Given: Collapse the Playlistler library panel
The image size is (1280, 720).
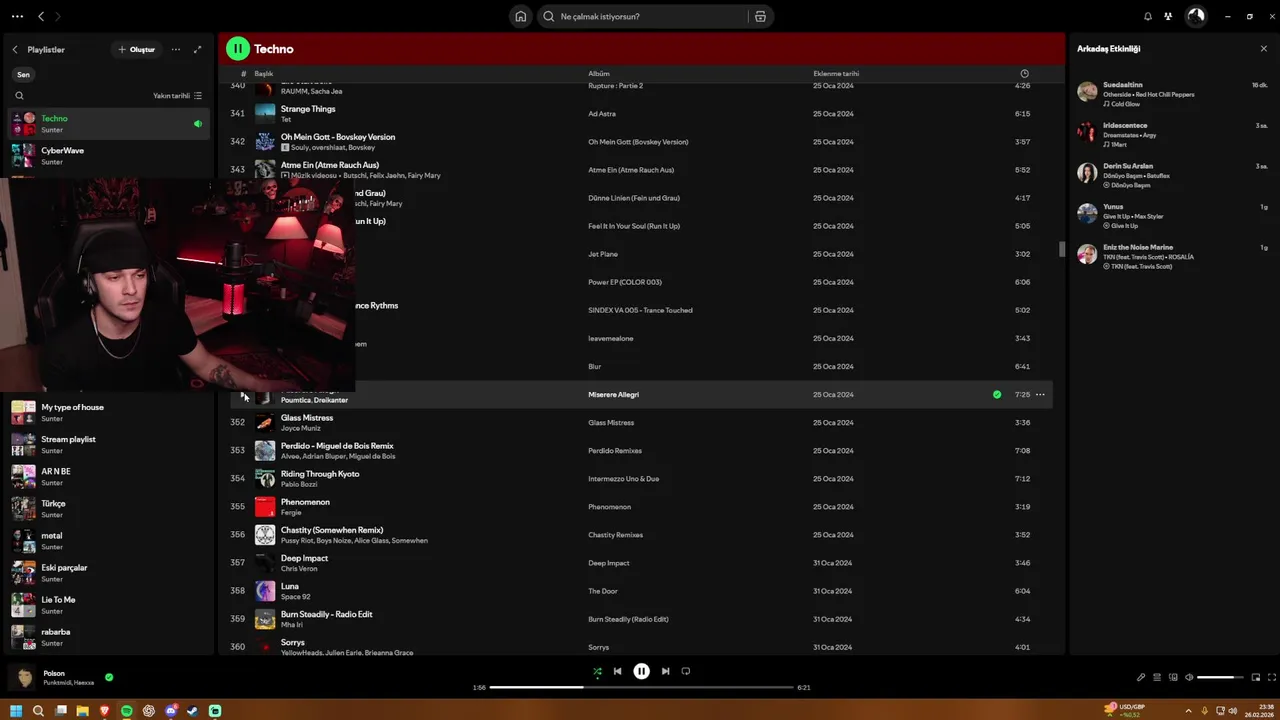Looking at the screenshot, I should 15,49.
